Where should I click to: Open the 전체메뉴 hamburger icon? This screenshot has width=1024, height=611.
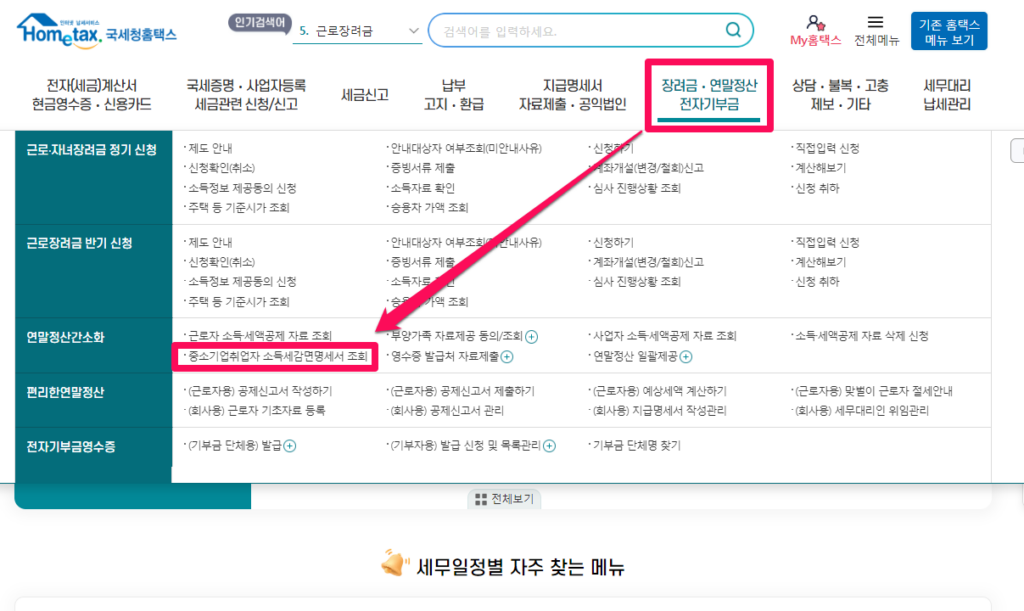point(873,23)
